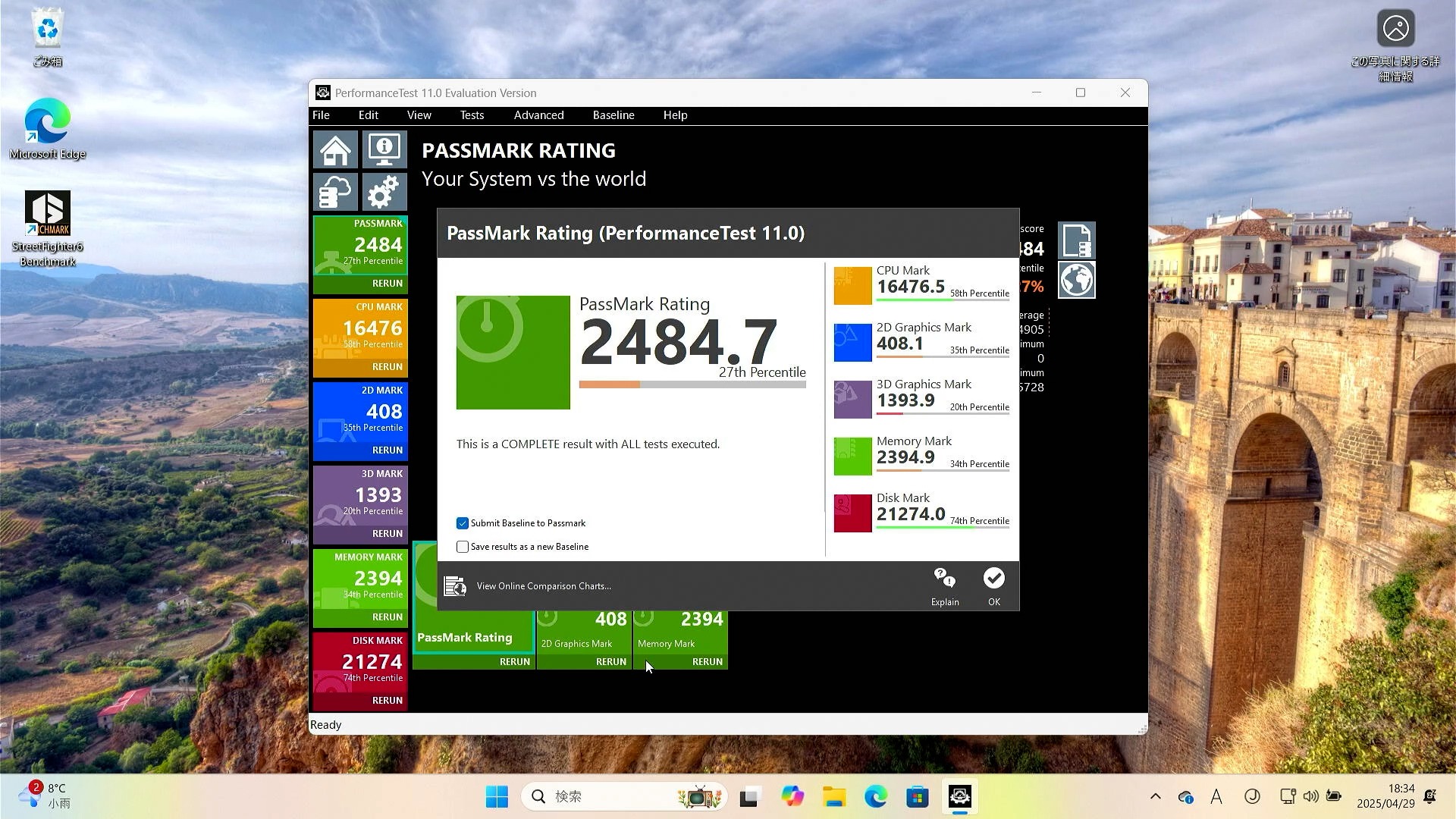Select the 3D Mark sidebar tile
Viewport: 1456px width, 819px height.
pyautogui.click(x=360, y=494)
